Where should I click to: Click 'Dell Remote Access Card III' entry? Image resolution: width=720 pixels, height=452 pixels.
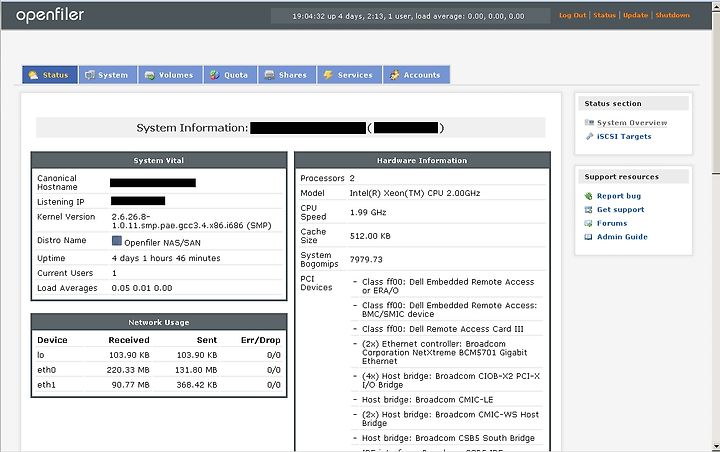point(443,329)
